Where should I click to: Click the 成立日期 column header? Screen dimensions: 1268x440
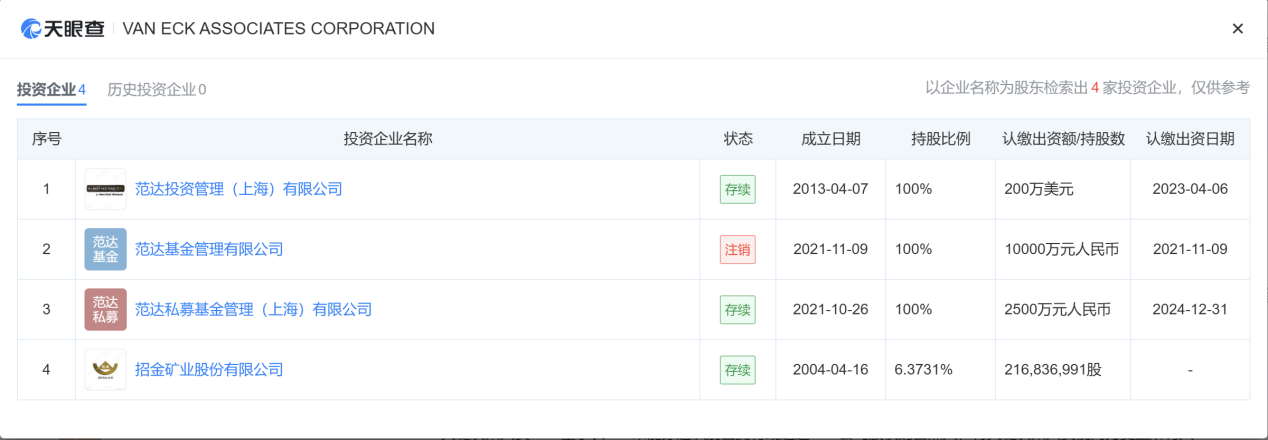[830, 139]
